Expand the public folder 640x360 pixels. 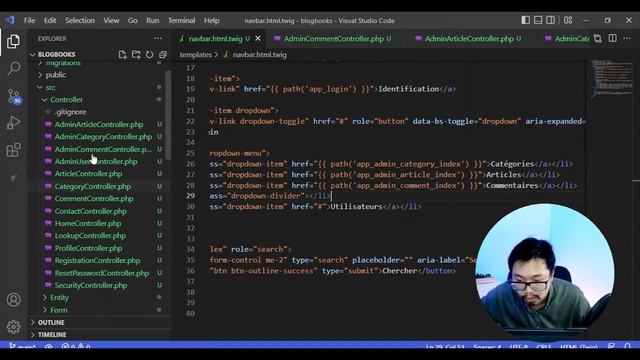click(56, 75)
